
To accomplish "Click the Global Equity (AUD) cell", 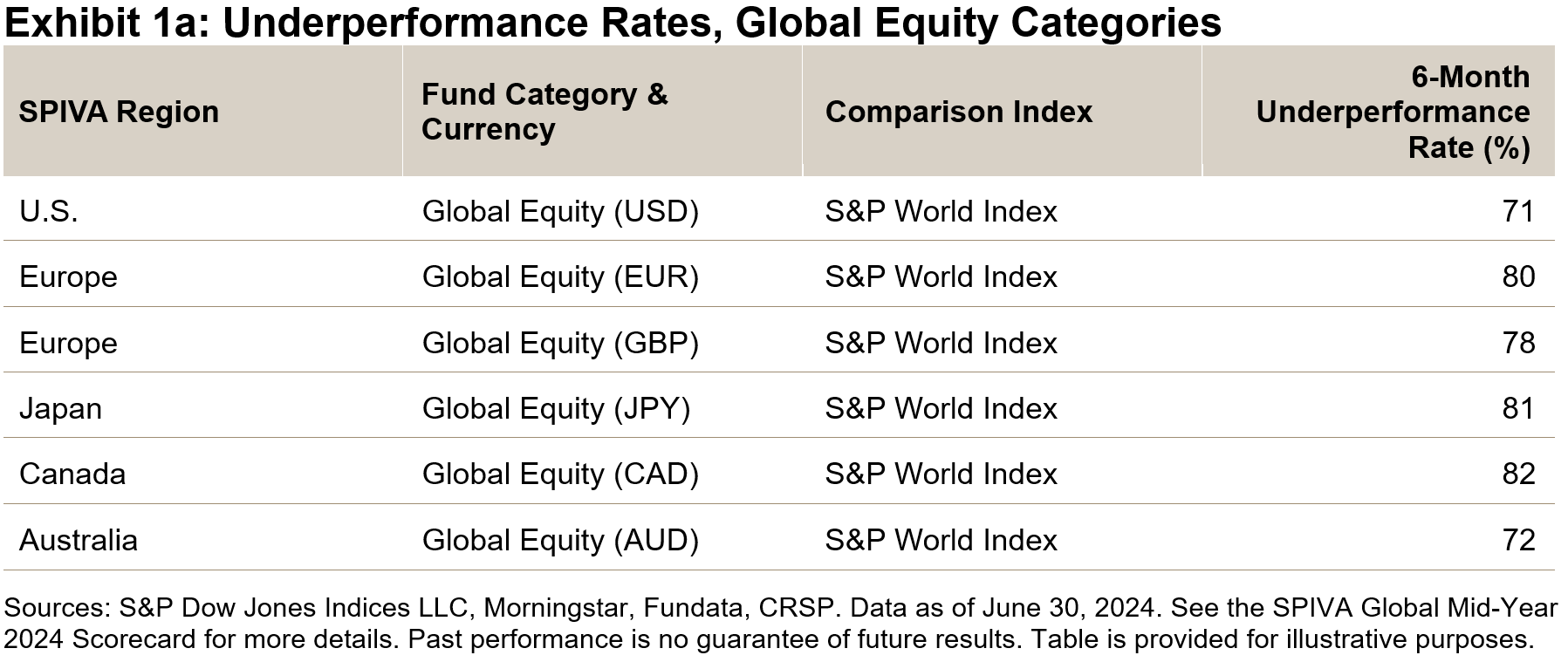I will [x=560, y=541].
